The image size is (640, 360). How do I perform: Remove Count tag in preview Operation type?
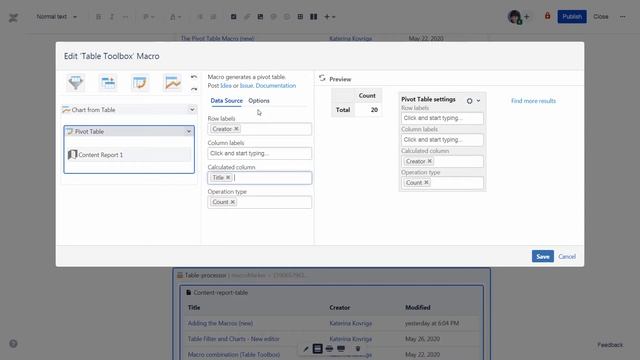click(426, 182)
